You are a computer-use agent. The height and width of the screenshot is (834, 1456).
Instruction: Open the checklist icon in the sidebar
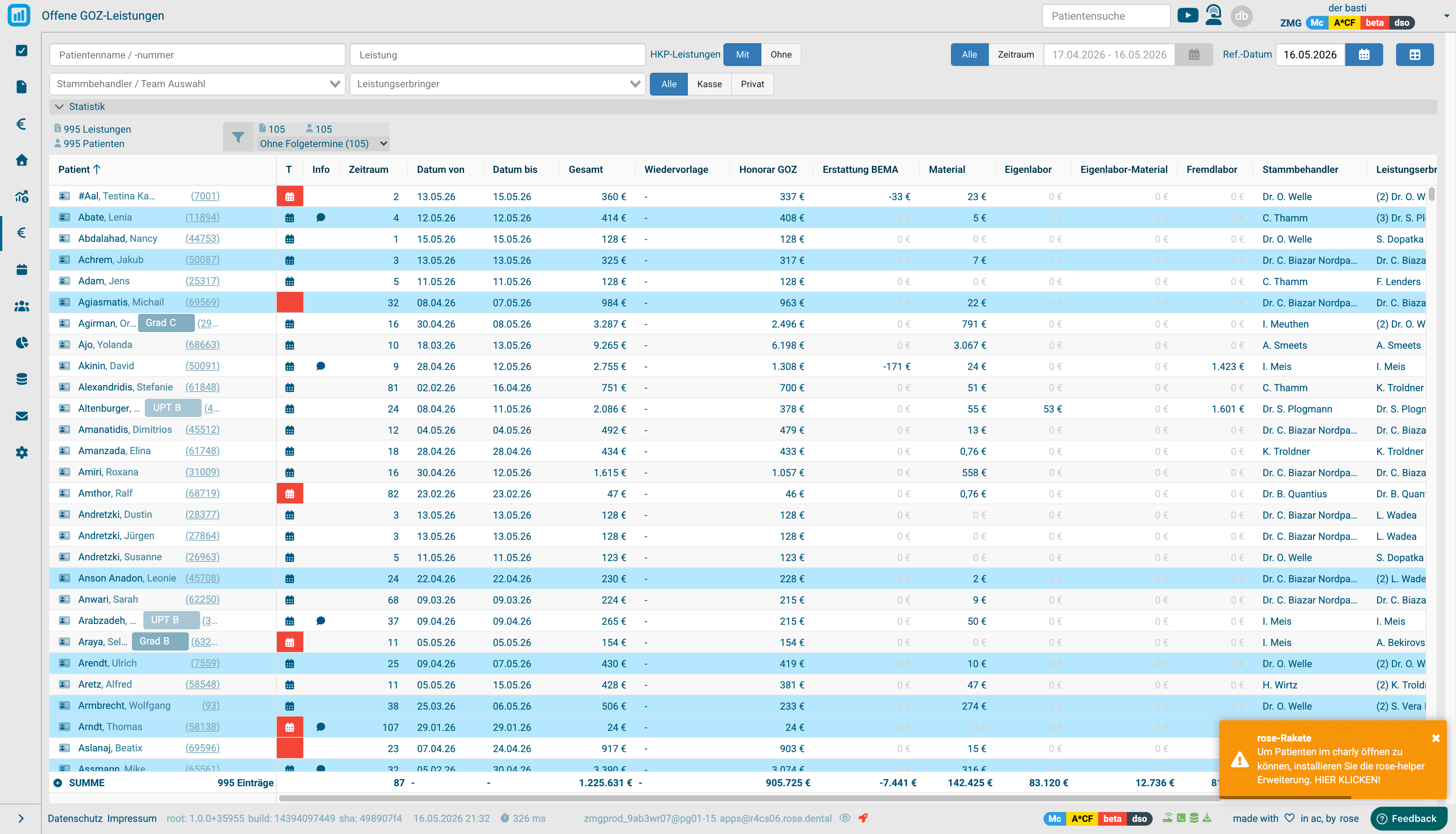22,50
